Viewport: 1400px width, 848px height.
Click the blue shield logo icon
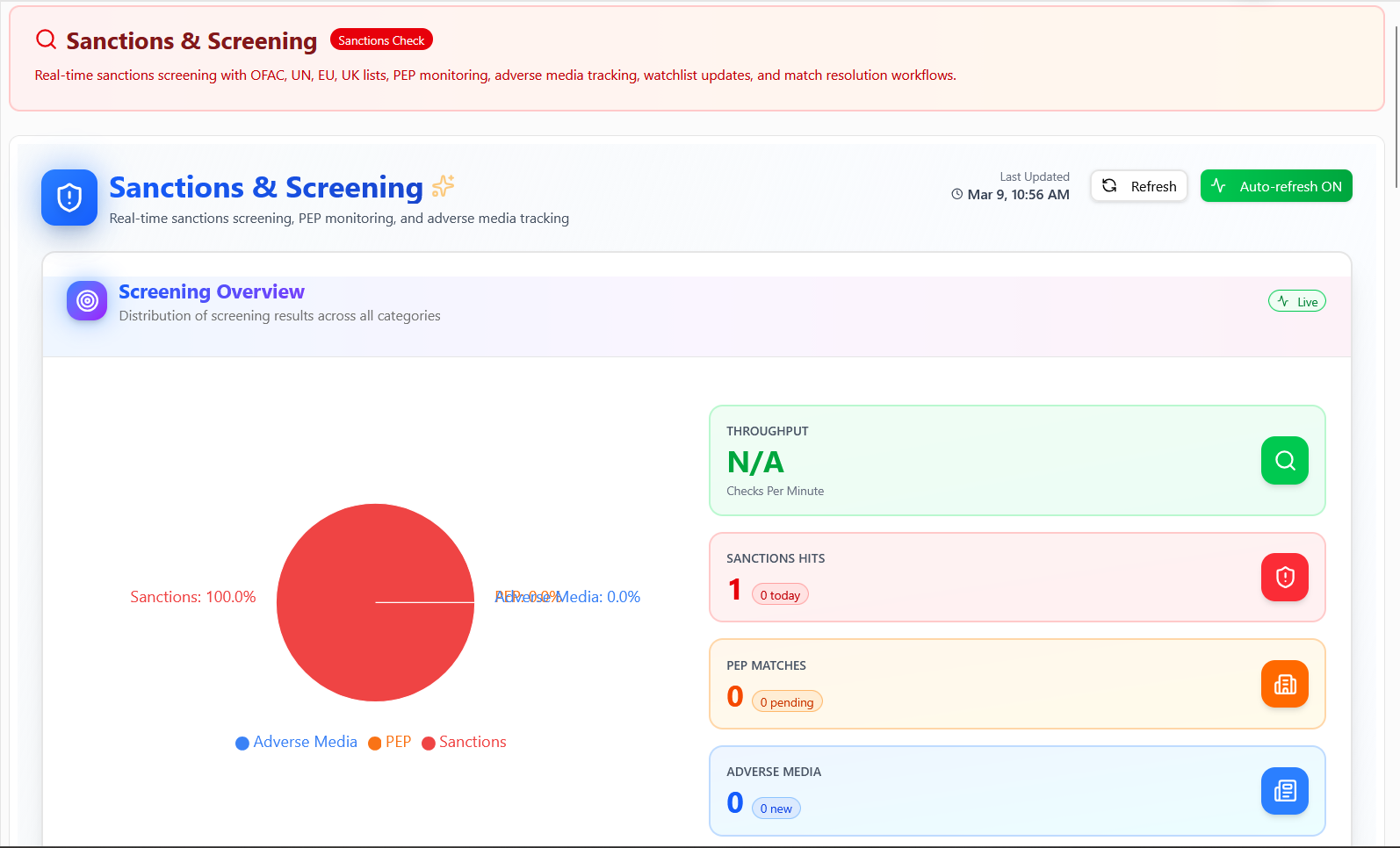point(69,198)
